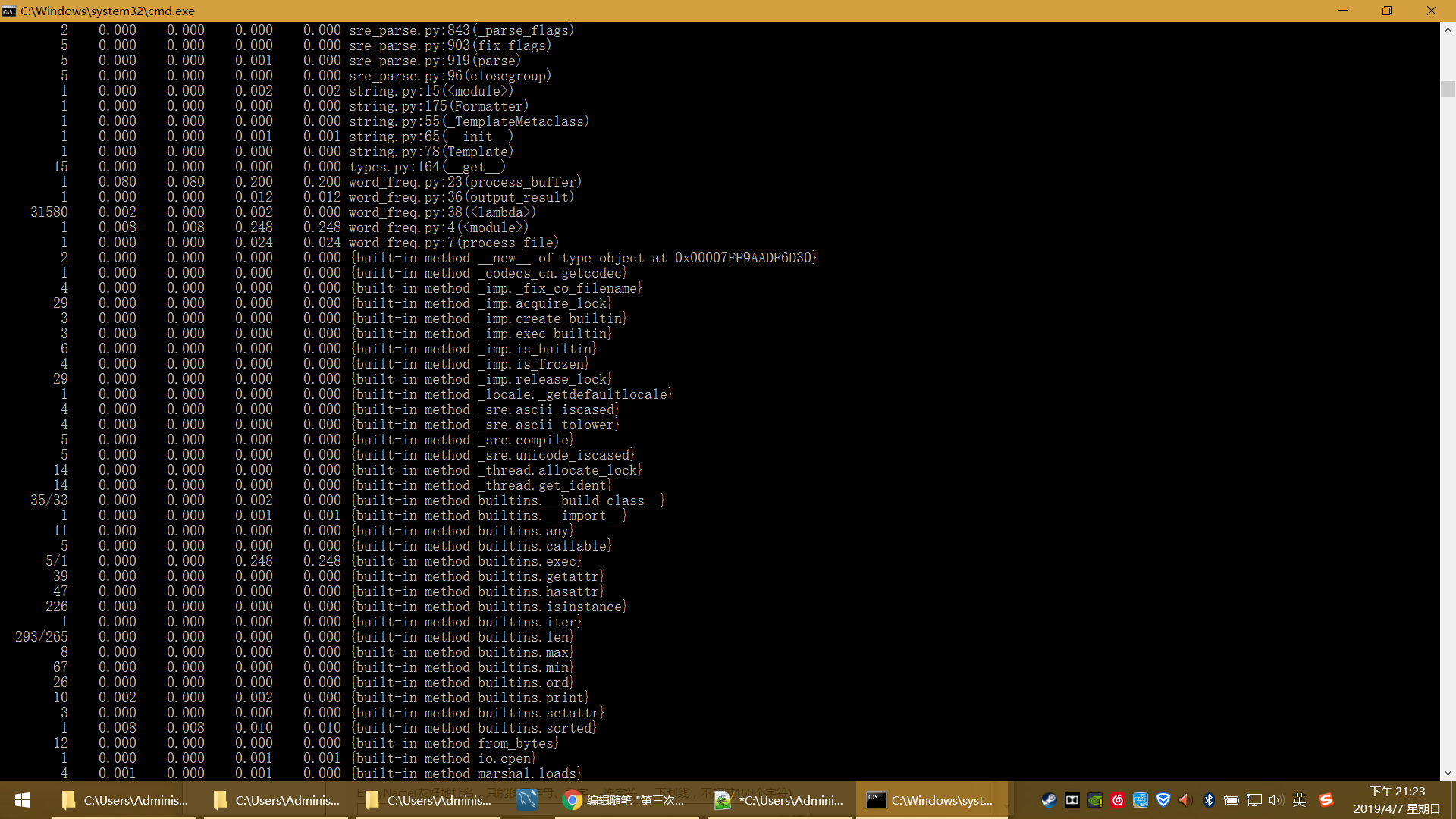This screenshot has height=819, width=1456.
Task: Open the system volume speaker icon
Action: click(x=1276, y=800)
